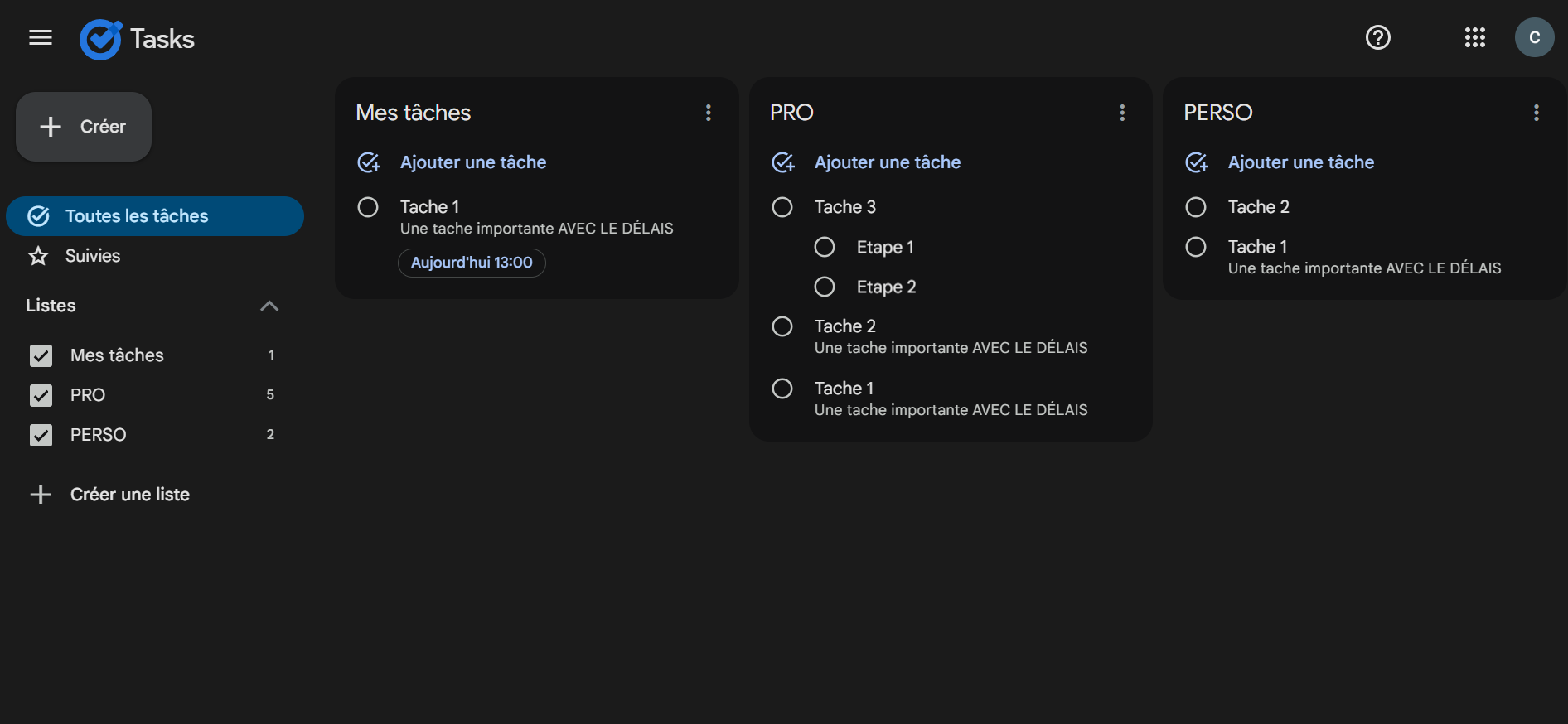Click the Tasks logo icon
Viewport: 1568px width, 724px height.
click(x=101, y=39)
